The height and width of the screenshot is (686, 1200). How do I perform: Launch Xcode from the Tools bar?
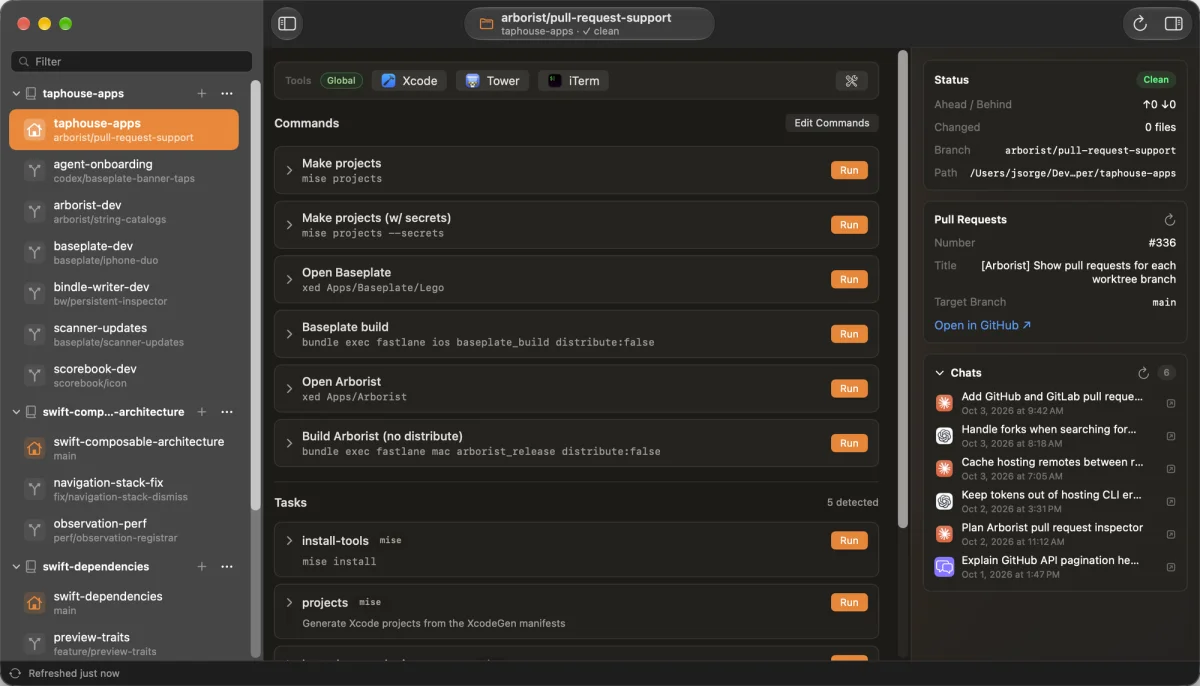[x=409, y=81]
